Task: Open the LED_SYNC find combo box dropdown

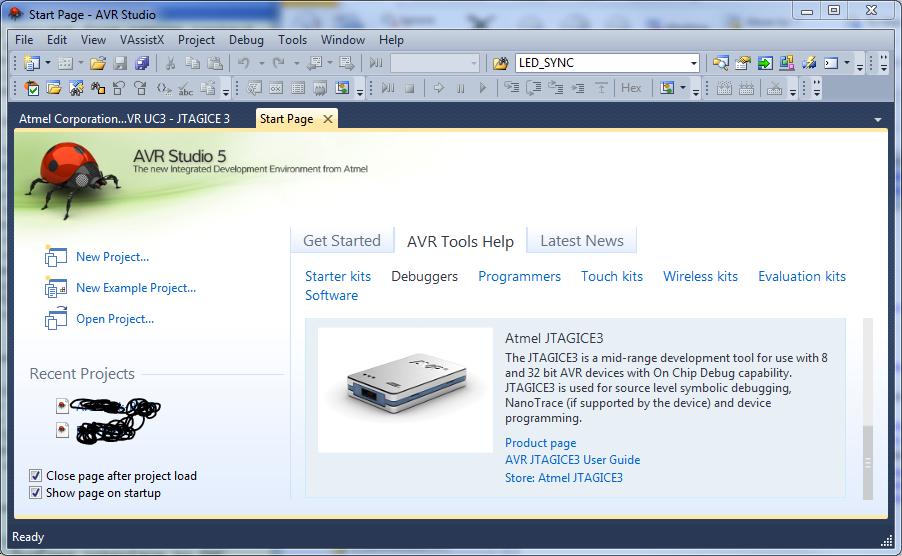Action: click(x=694, y=63)
